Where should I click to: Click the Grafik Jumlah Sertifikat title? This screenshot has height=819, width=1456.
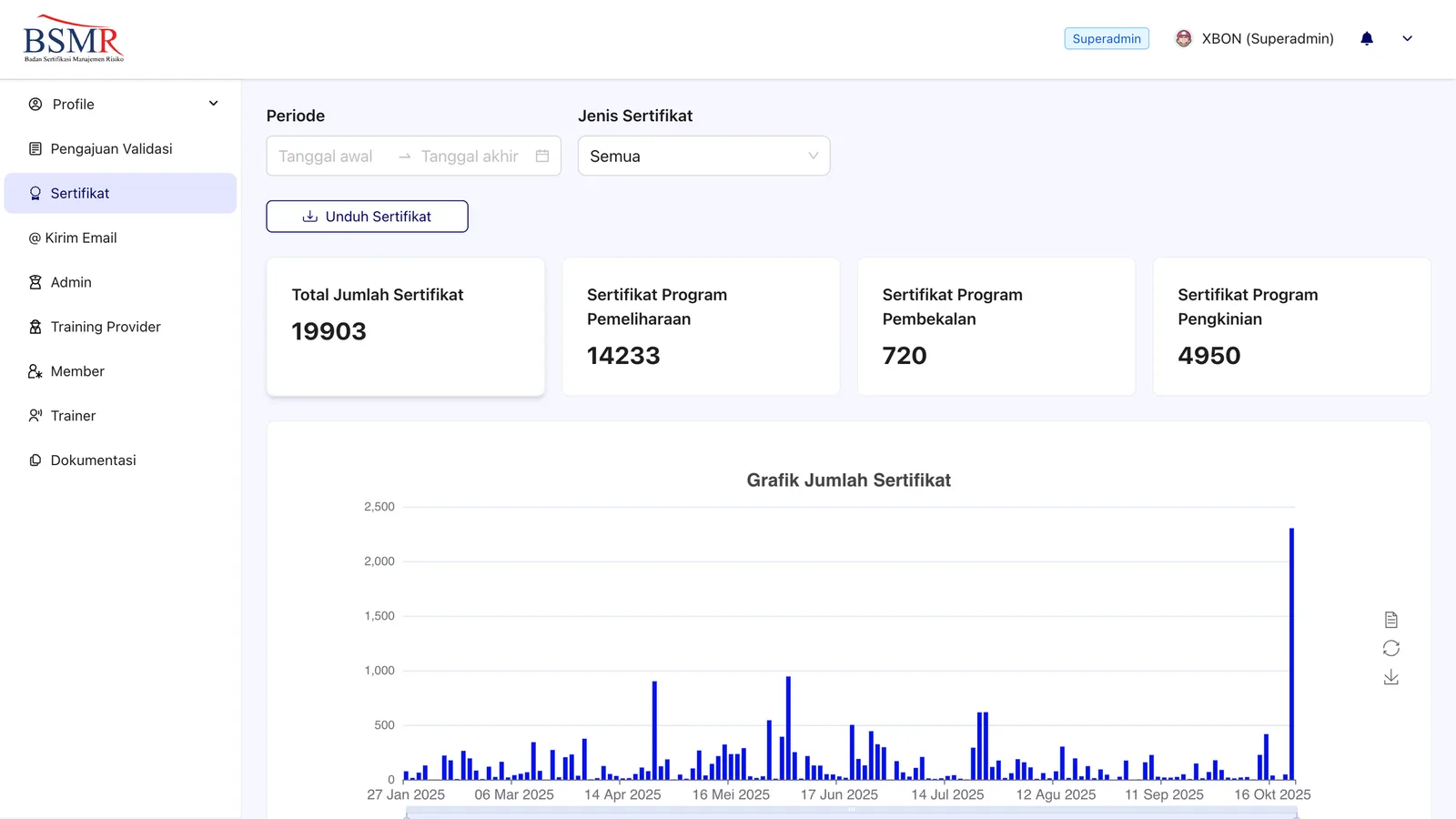click(x=848, y=480)
